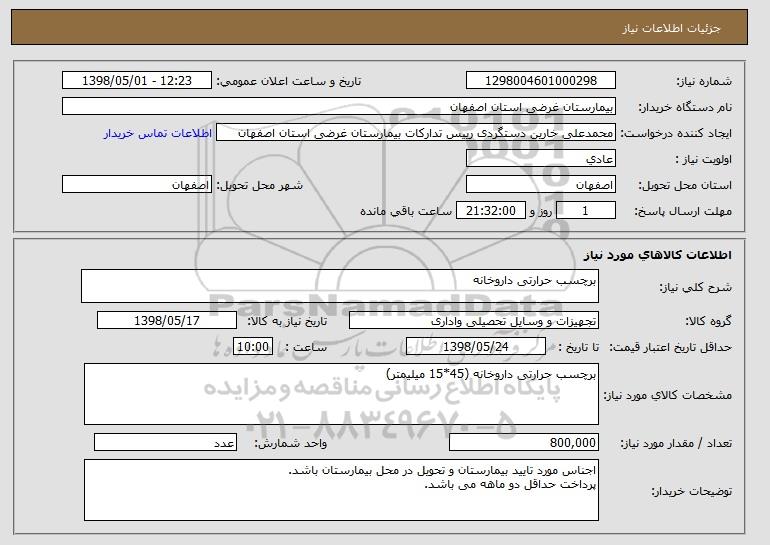Click the time field showing 10:00
Image resolution: width=770 pixels, height=545 pixels.
click(x=253, y=347)
